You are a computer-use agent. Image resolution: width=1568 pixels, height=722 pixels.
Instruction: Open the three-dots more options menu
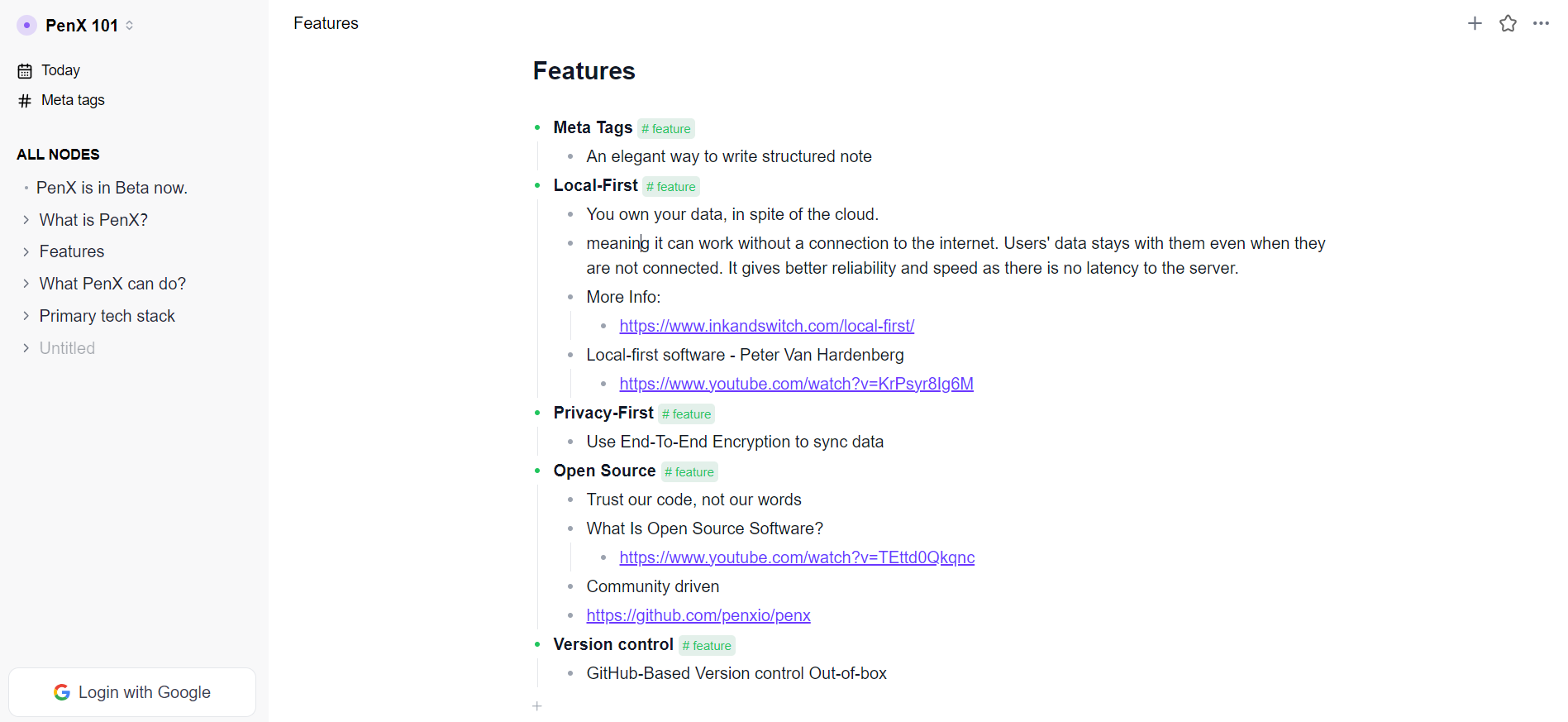(x=1541, y=23)
